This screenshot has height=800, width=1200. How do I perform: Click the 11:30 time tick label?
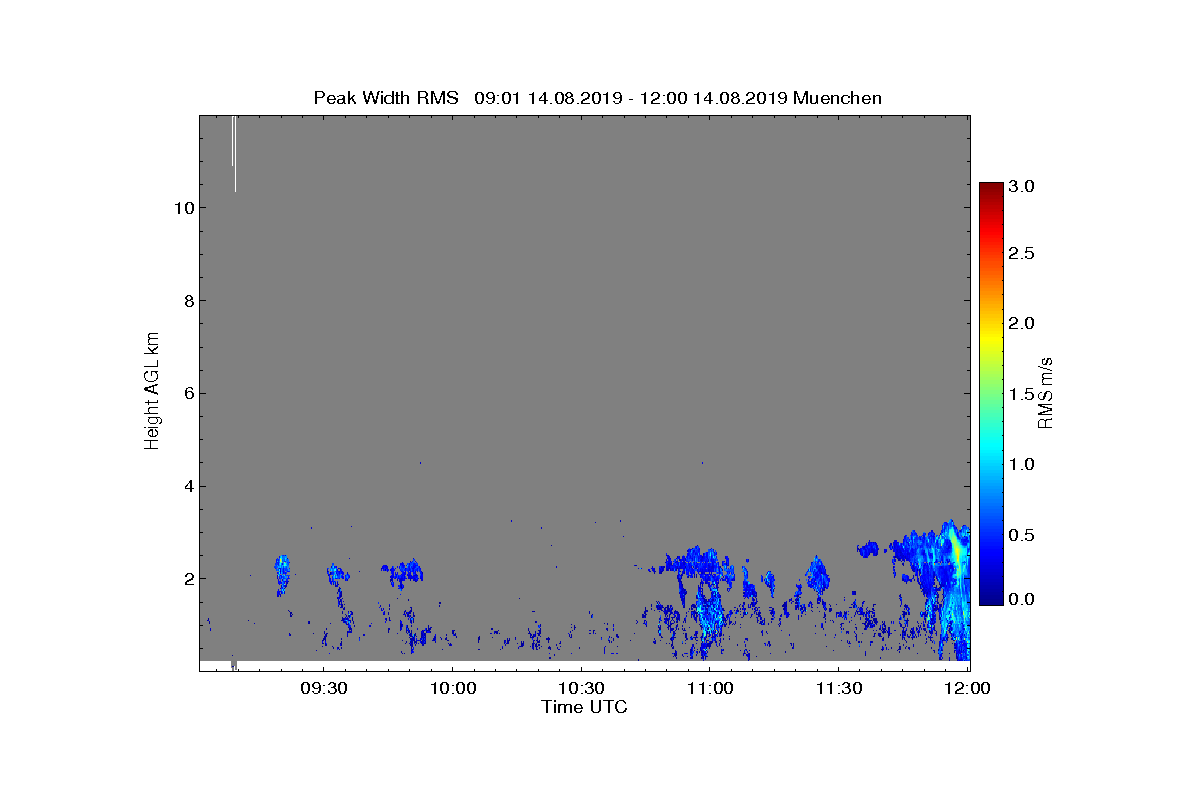[840, 688]
